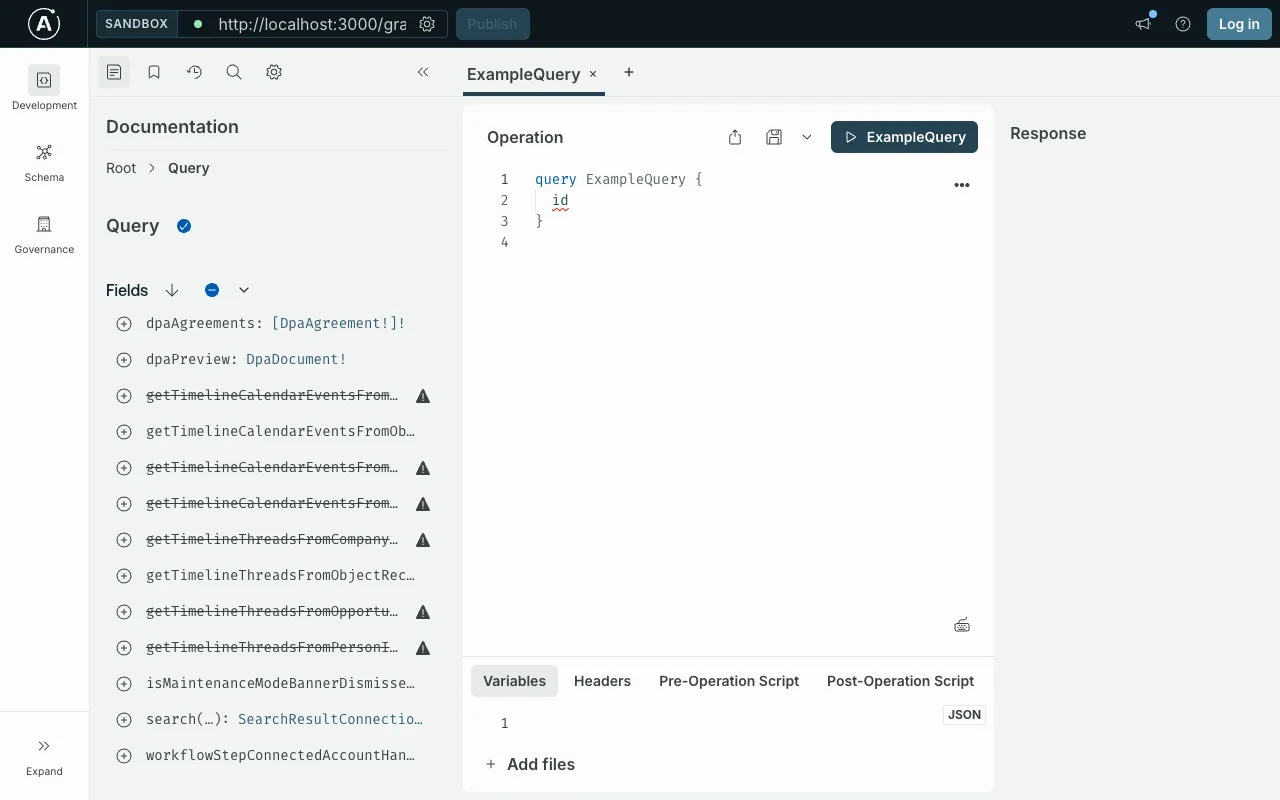Switch to the Headers tab
Image resolution: width=1280 pixels, height=800 pixels.
(x=602, y=681)
